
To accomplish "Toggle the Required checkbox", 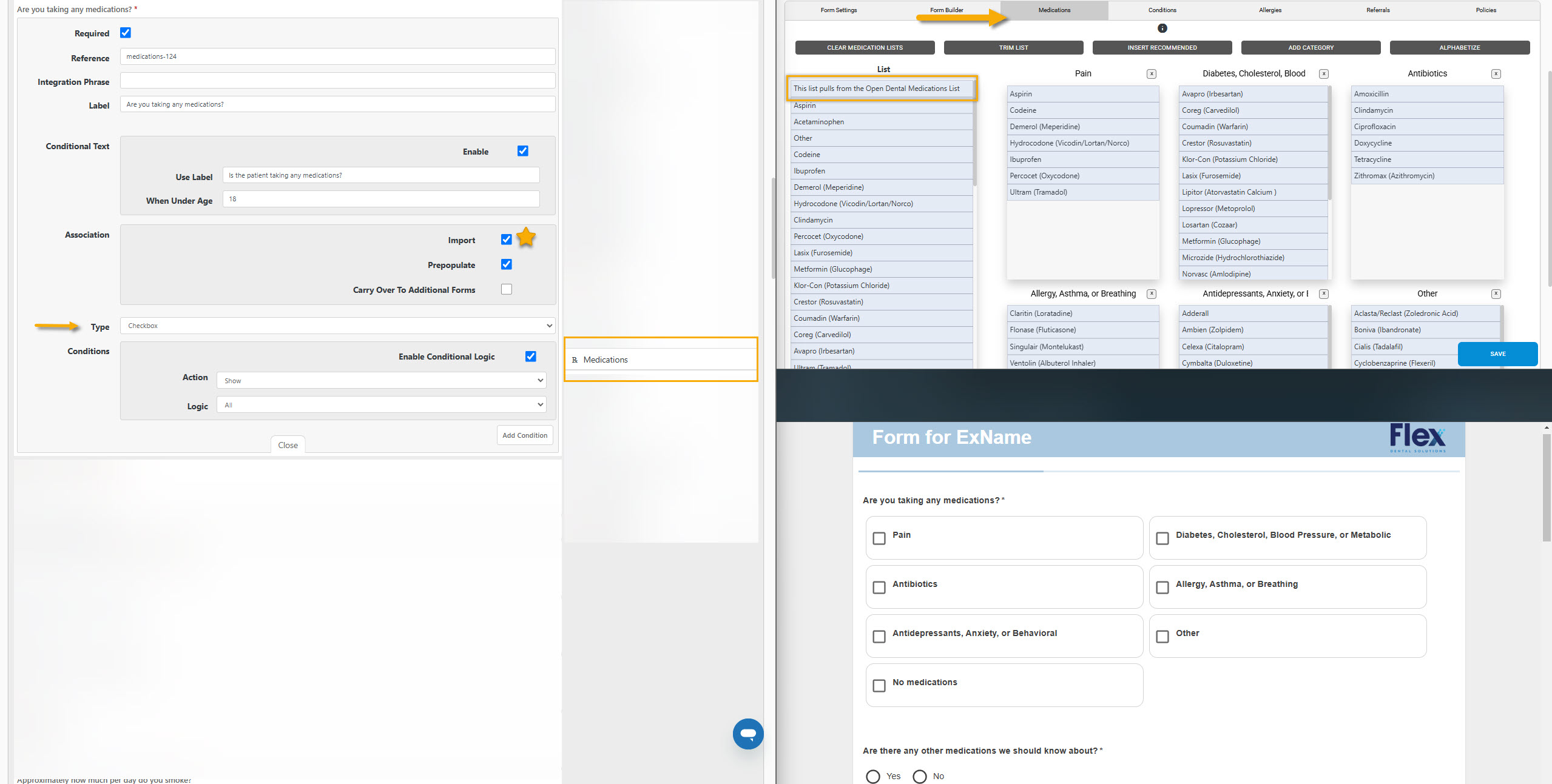I will [126, 33].
